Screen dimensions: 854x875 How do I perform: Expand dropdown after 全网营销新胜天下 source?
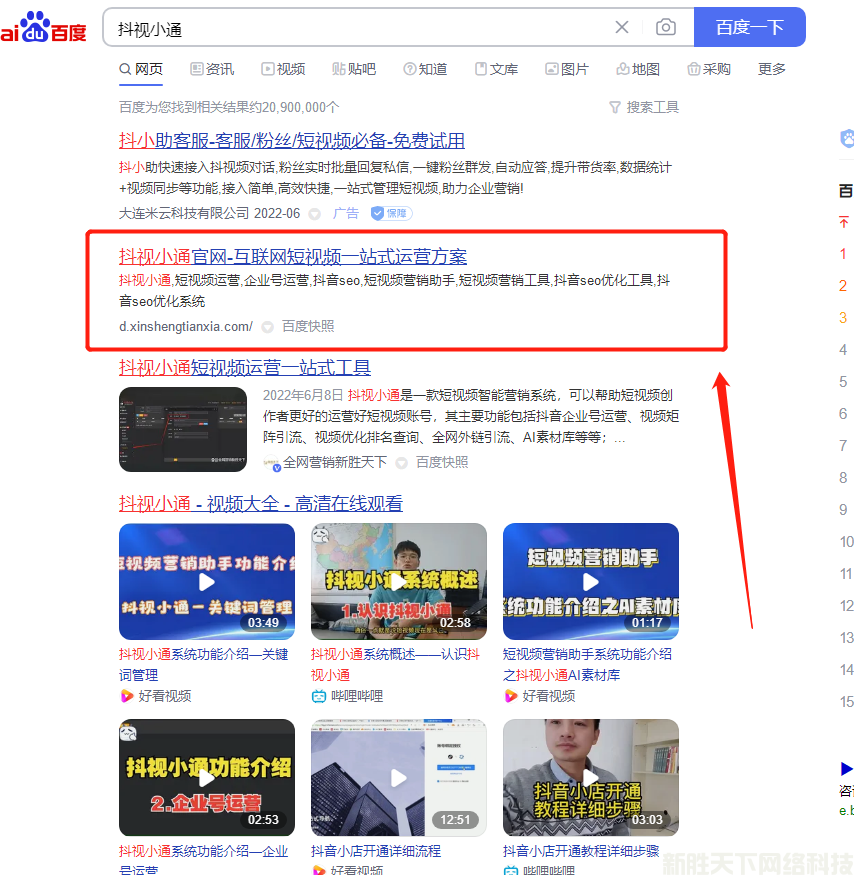[x=401, y=463]
